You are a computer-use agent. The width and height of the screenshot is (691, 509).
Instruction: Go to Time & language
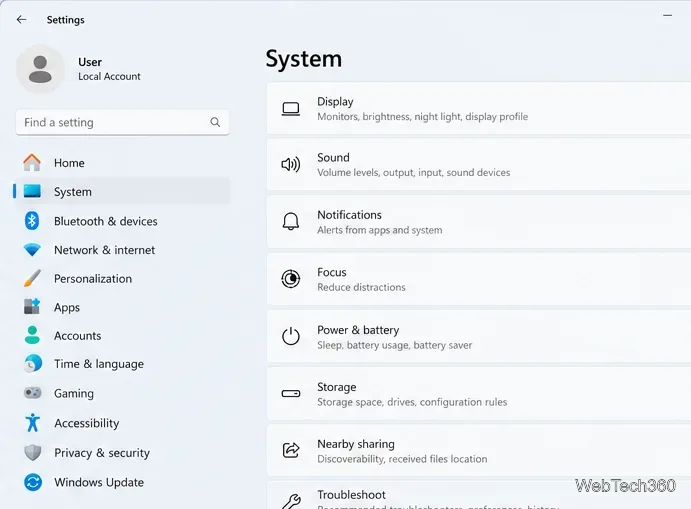99,364
